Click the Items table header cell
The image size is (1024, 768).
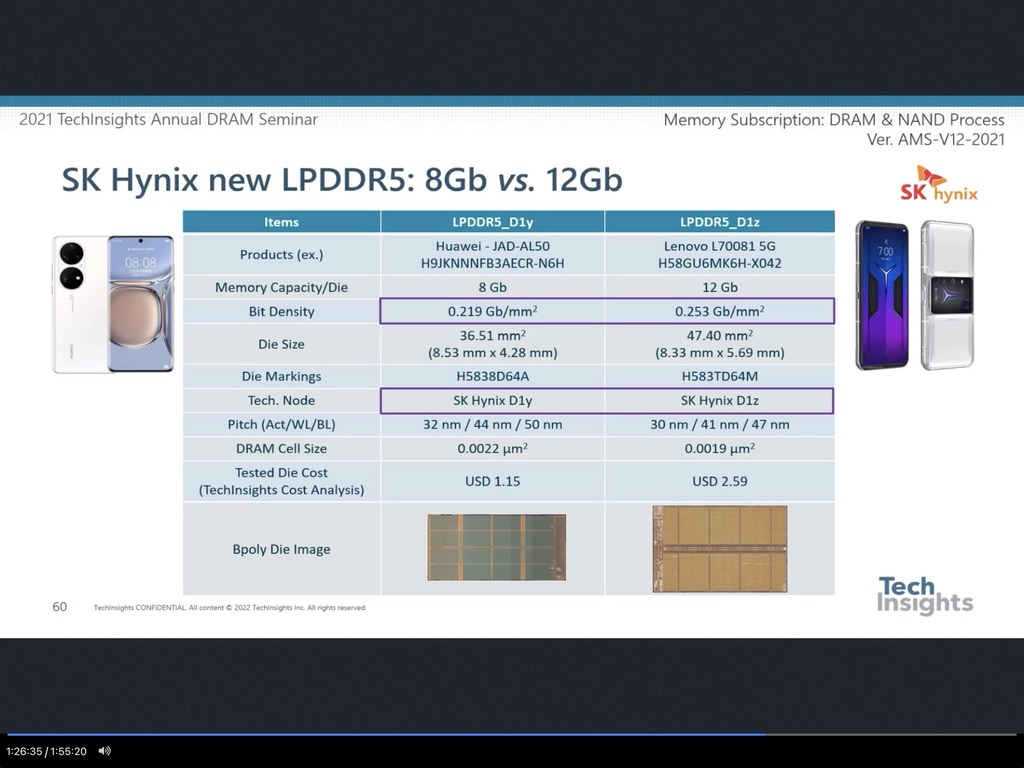281,221
